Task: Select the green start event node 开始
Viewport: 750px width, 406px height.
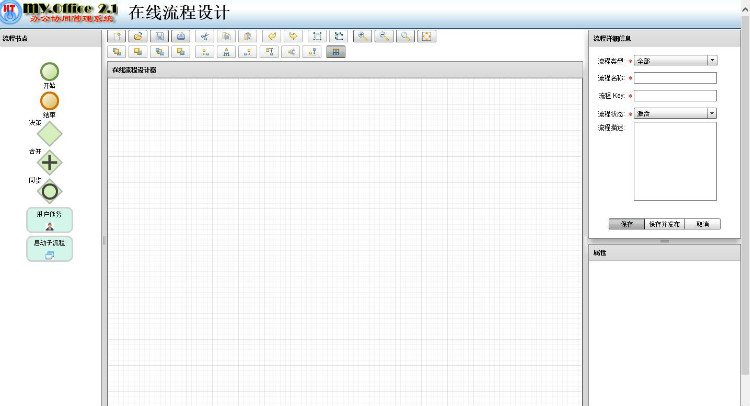Action: [x=49, y=72]
